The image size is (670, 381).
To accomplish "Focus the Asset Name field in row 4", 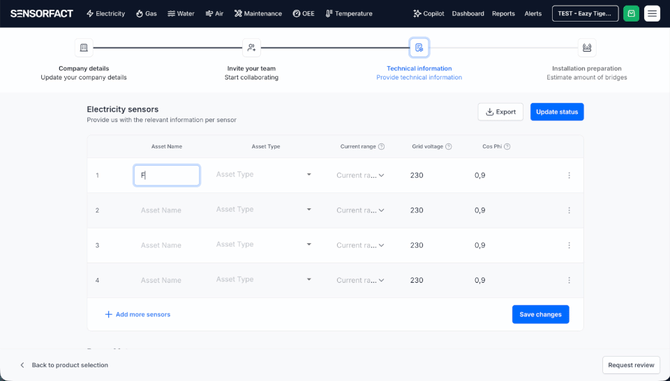I will [167, 280].
